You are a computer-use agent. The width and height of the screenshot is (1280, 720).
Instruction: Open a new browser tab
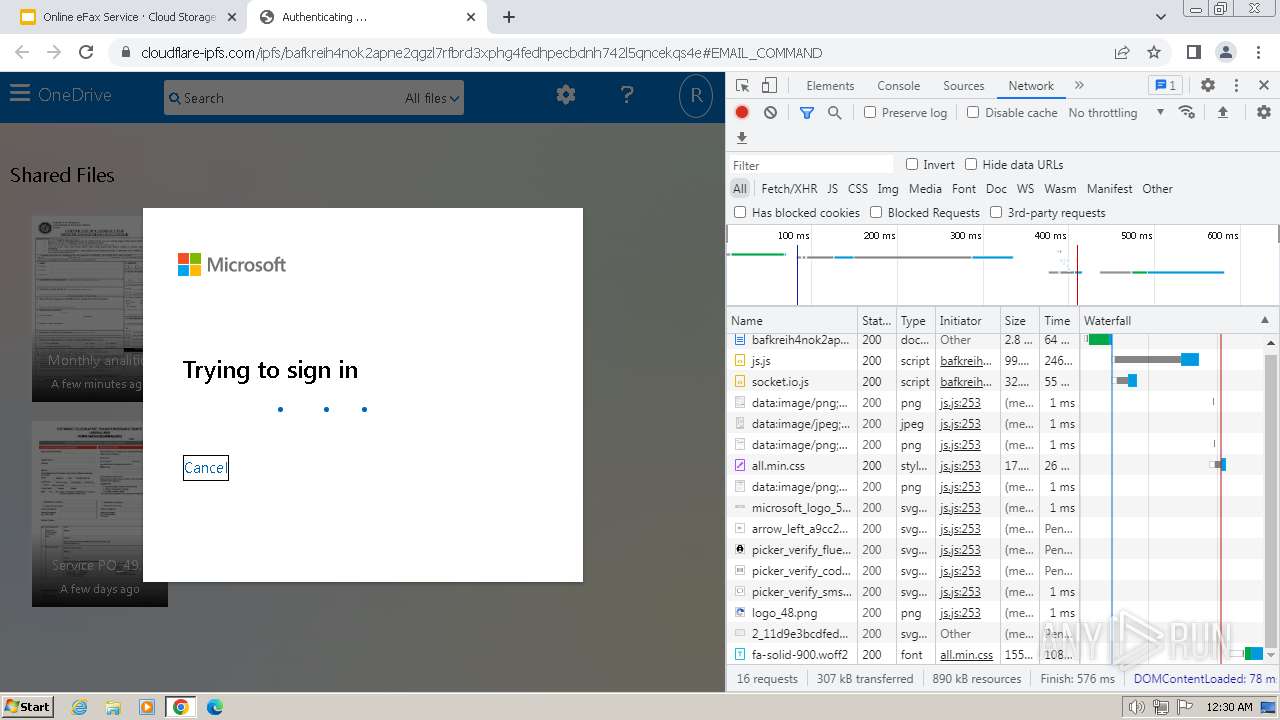click(x=509, y=17)
